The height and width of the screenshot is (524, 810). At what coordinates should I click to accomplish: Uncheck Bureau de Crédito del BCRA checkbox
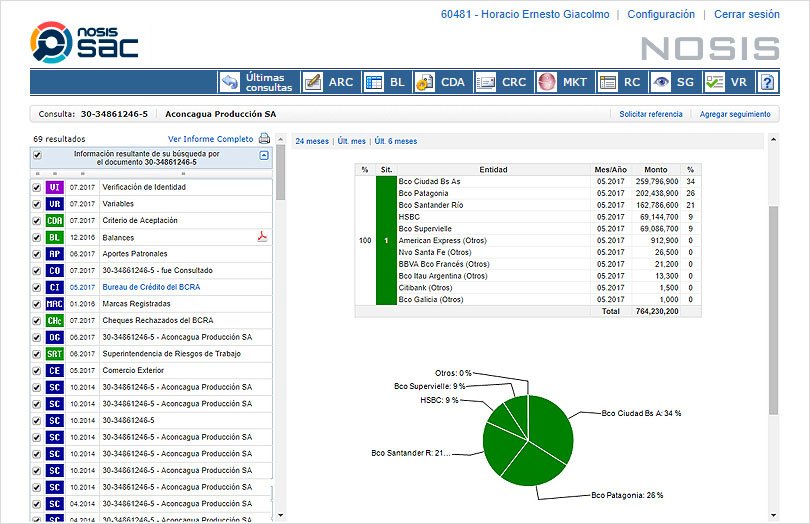(37, 287)
